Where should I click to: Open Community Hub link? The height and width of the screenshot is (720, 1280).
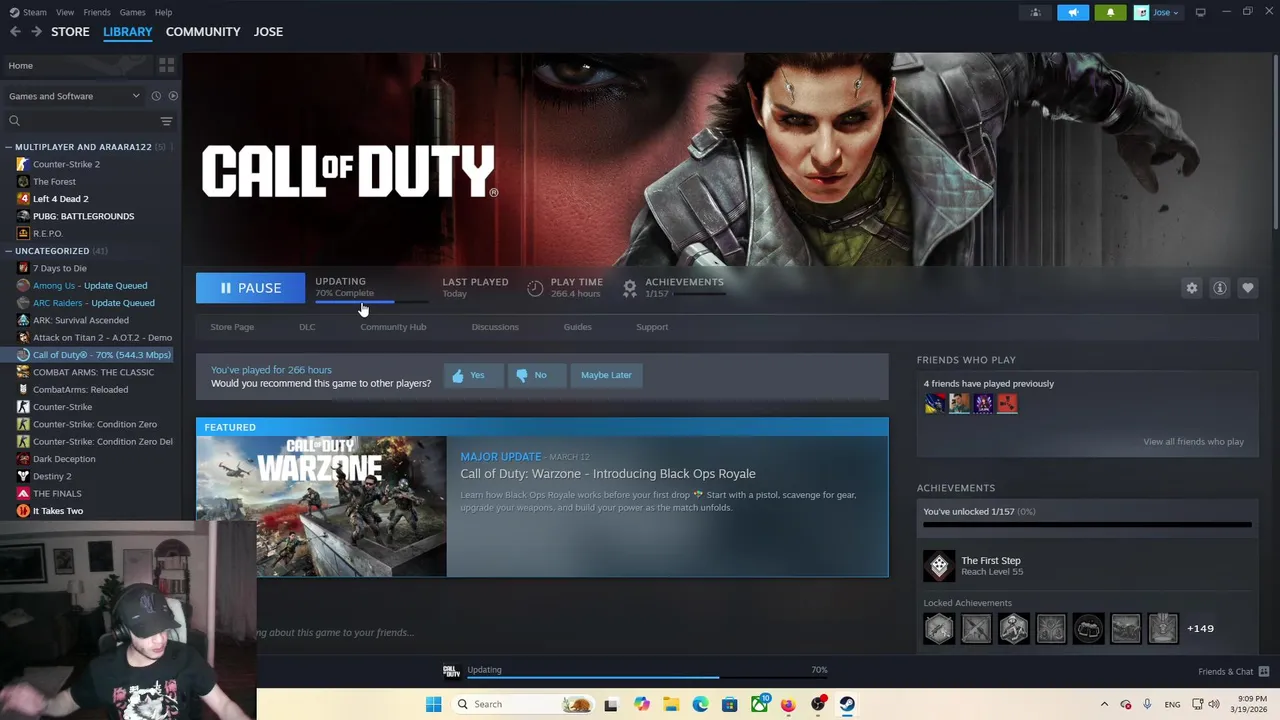point(393,327)
